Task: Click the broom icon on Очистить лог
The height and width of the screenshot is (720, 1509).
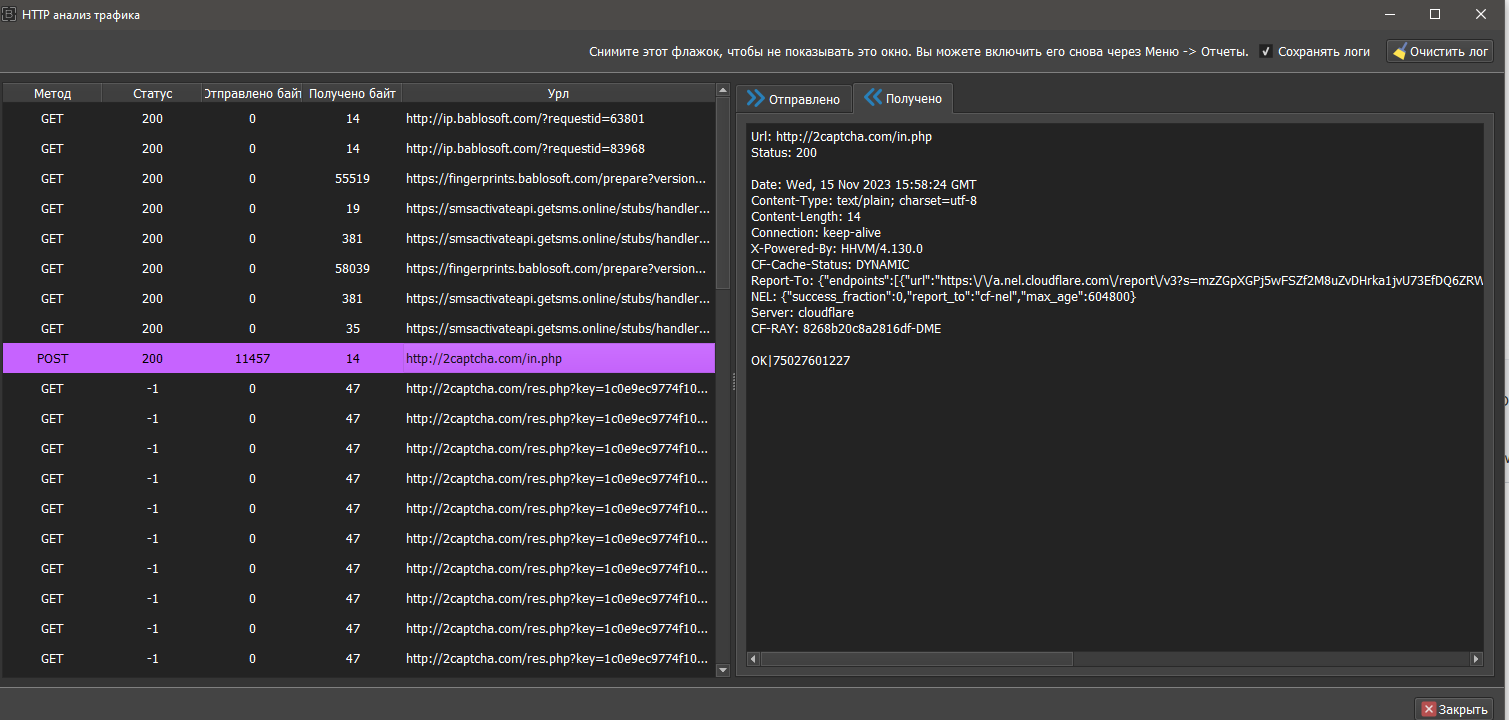Action: pyautogui.click(x=1399, y=52)
